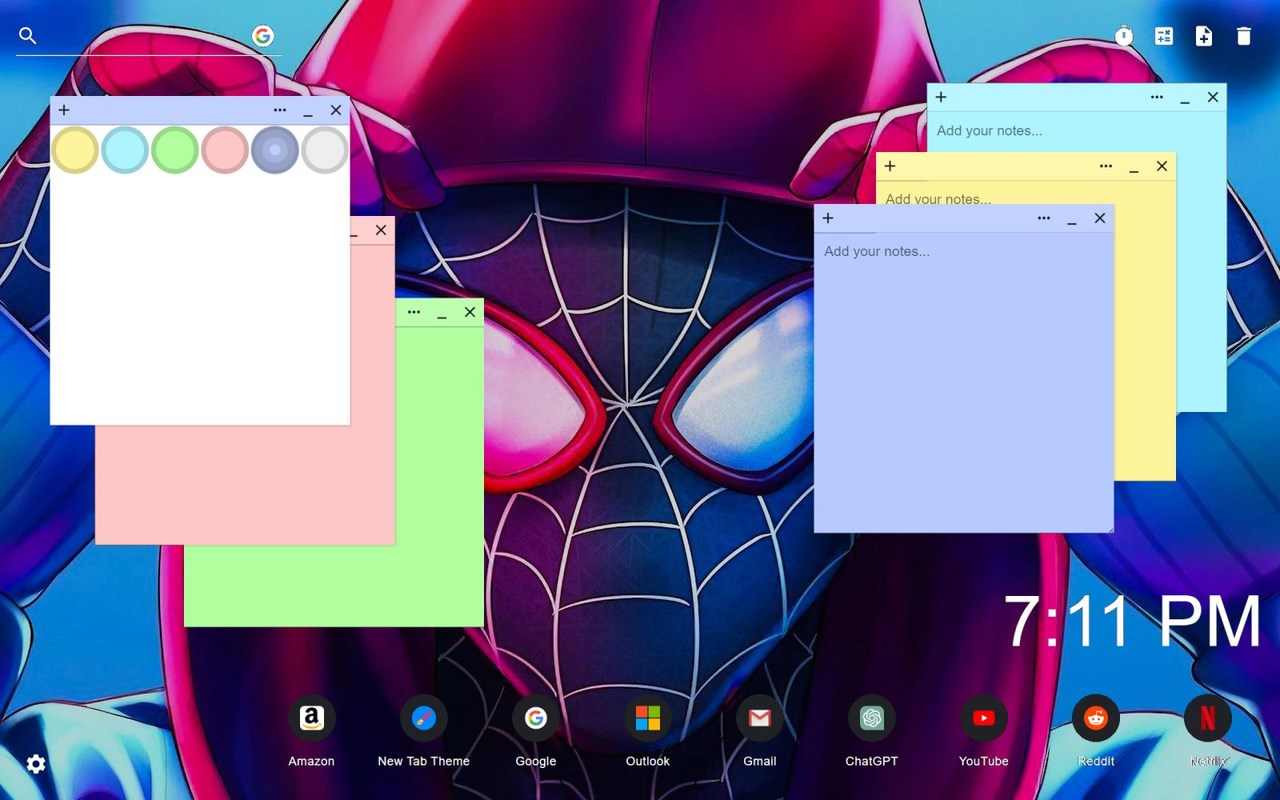Open the yellow note's three-dot menu
Screen dimensions: 1280x800
(1106, 166)
